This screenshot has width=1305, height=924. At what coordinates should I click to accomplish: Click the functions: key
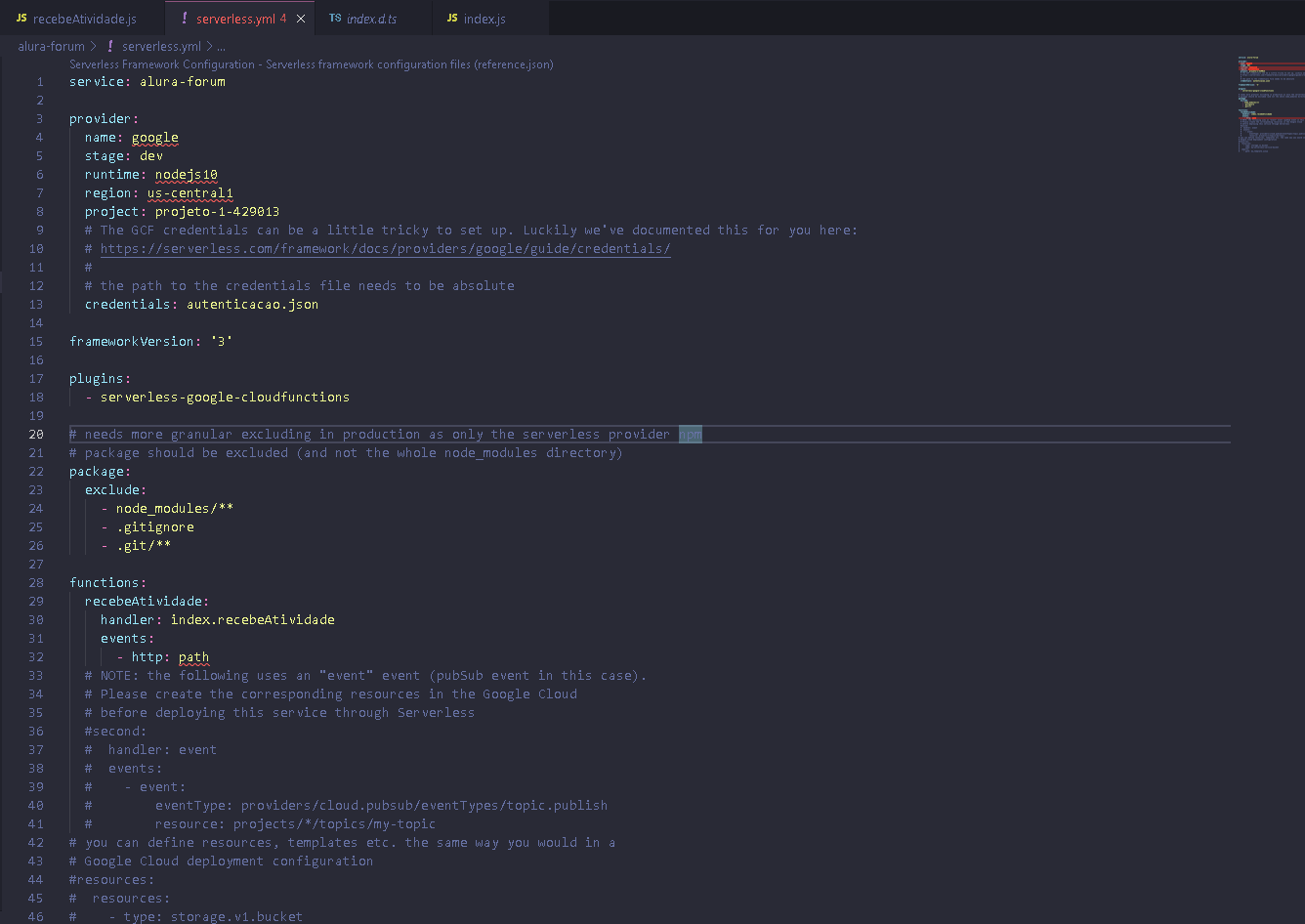pyautogui.click(x=108, y=583)
